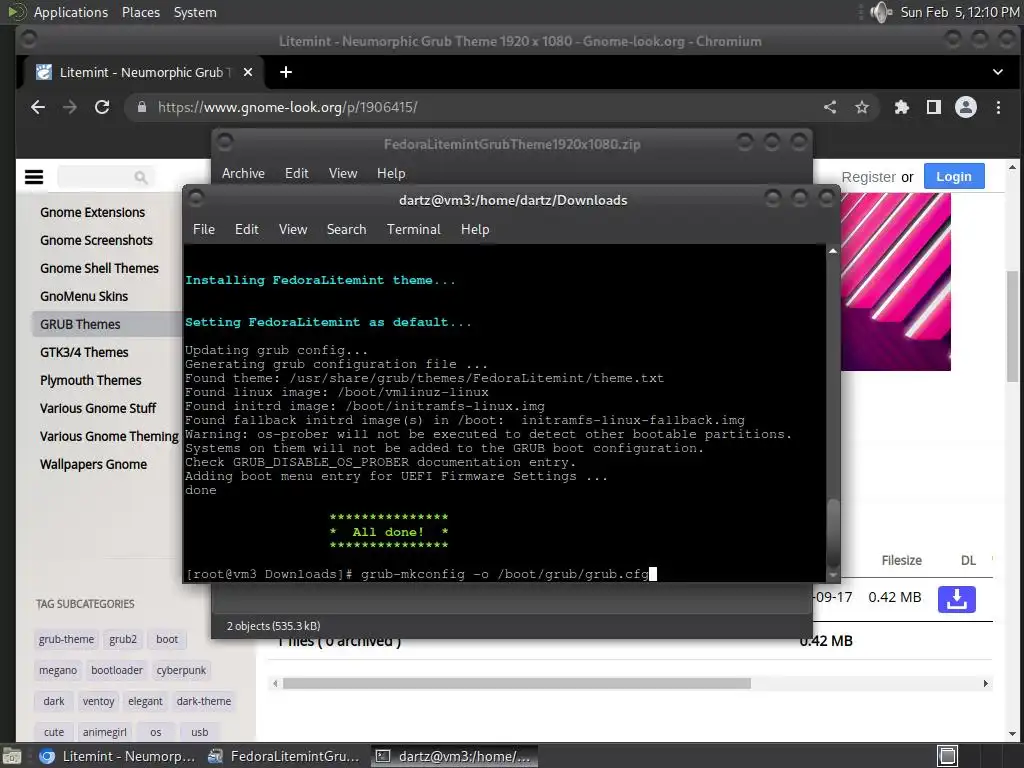Share this page via share icon
This screenshot has width=1024, height=768.
coord(830,107)
